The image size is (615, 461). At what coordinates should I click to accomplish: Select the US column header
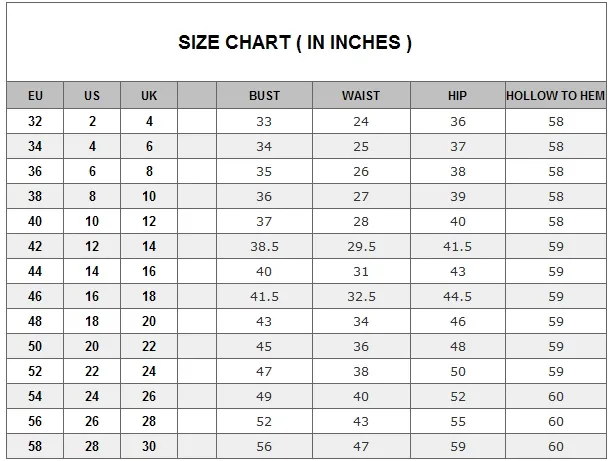tap(92, 95)
